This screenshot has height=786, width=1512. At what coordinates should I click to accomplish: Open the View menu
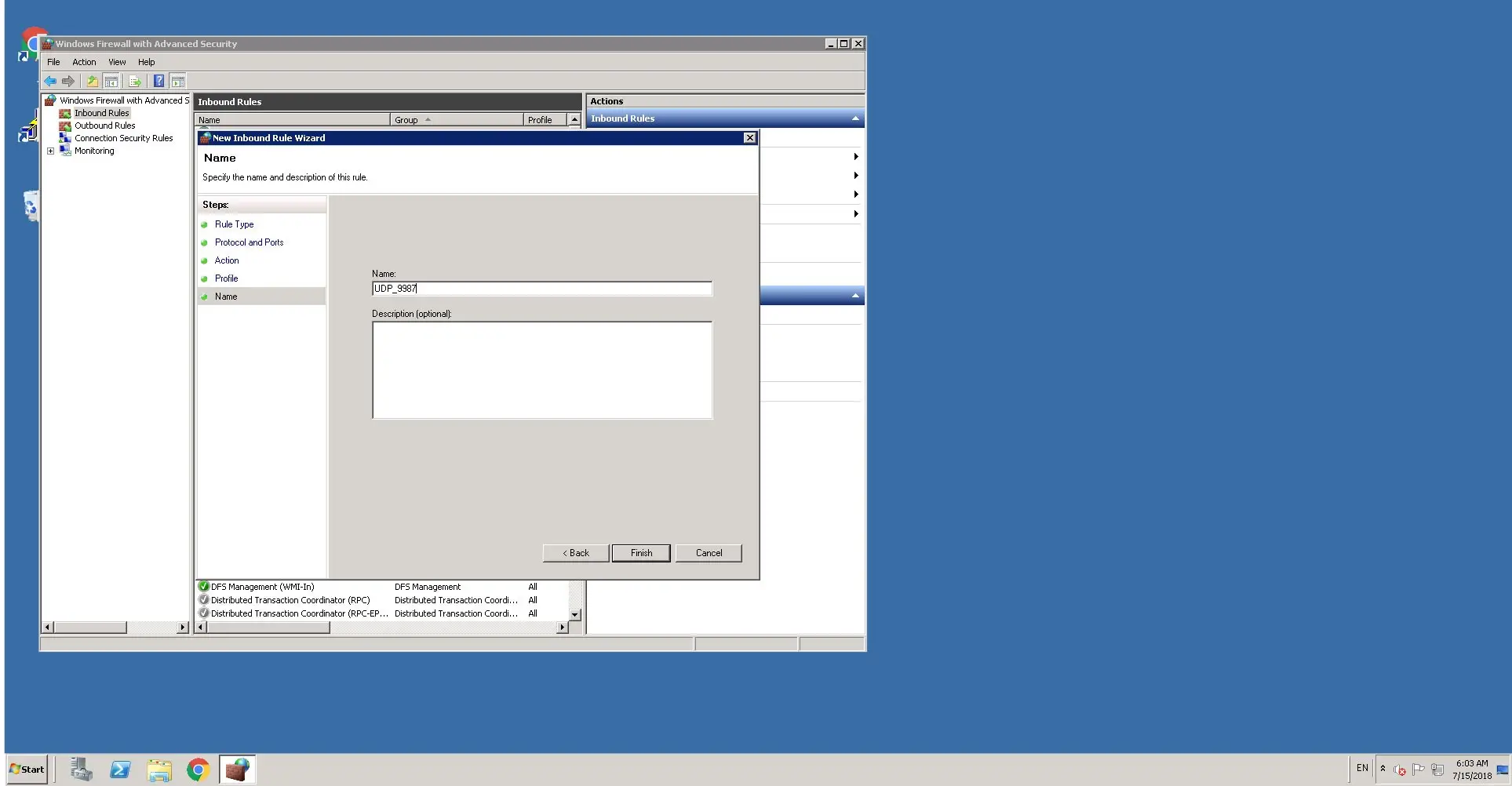click(x=117, y=62)
